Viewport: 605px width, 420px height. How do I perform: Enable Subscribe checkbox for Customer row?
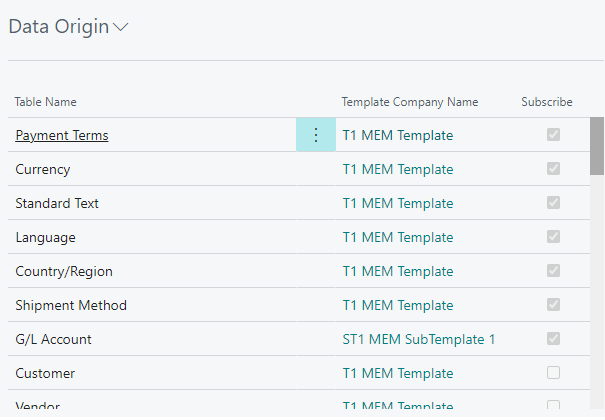(x=553, y=373)
